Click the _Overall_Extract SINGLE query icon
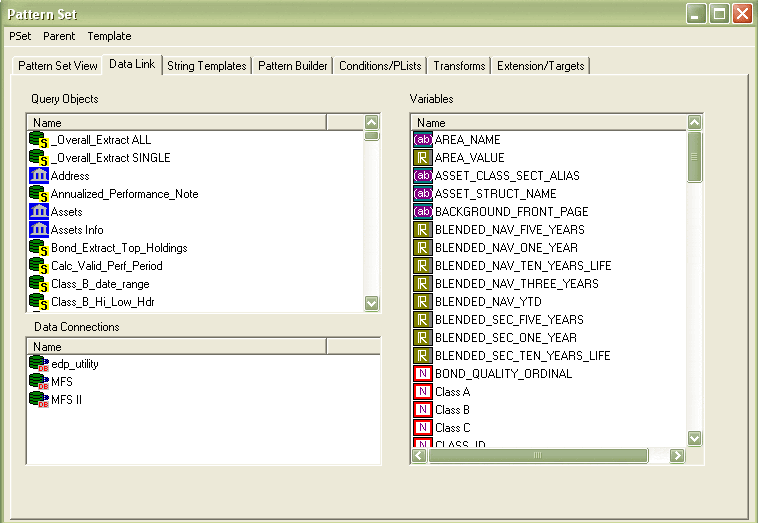Viewport: 758px width, 523px height. tap(39, 158)
